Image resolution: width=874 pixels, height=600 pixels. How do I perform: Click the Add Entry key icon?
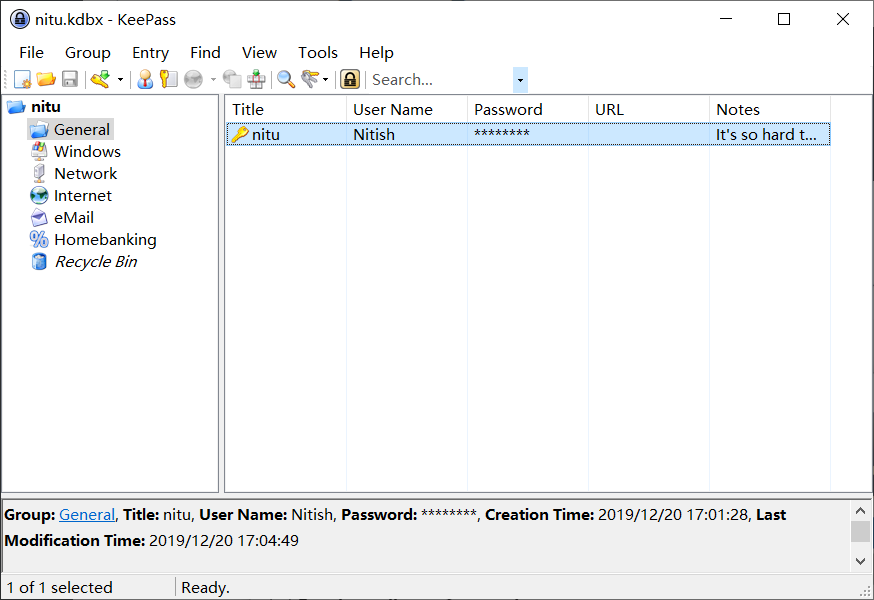click(x=101, y=80)
